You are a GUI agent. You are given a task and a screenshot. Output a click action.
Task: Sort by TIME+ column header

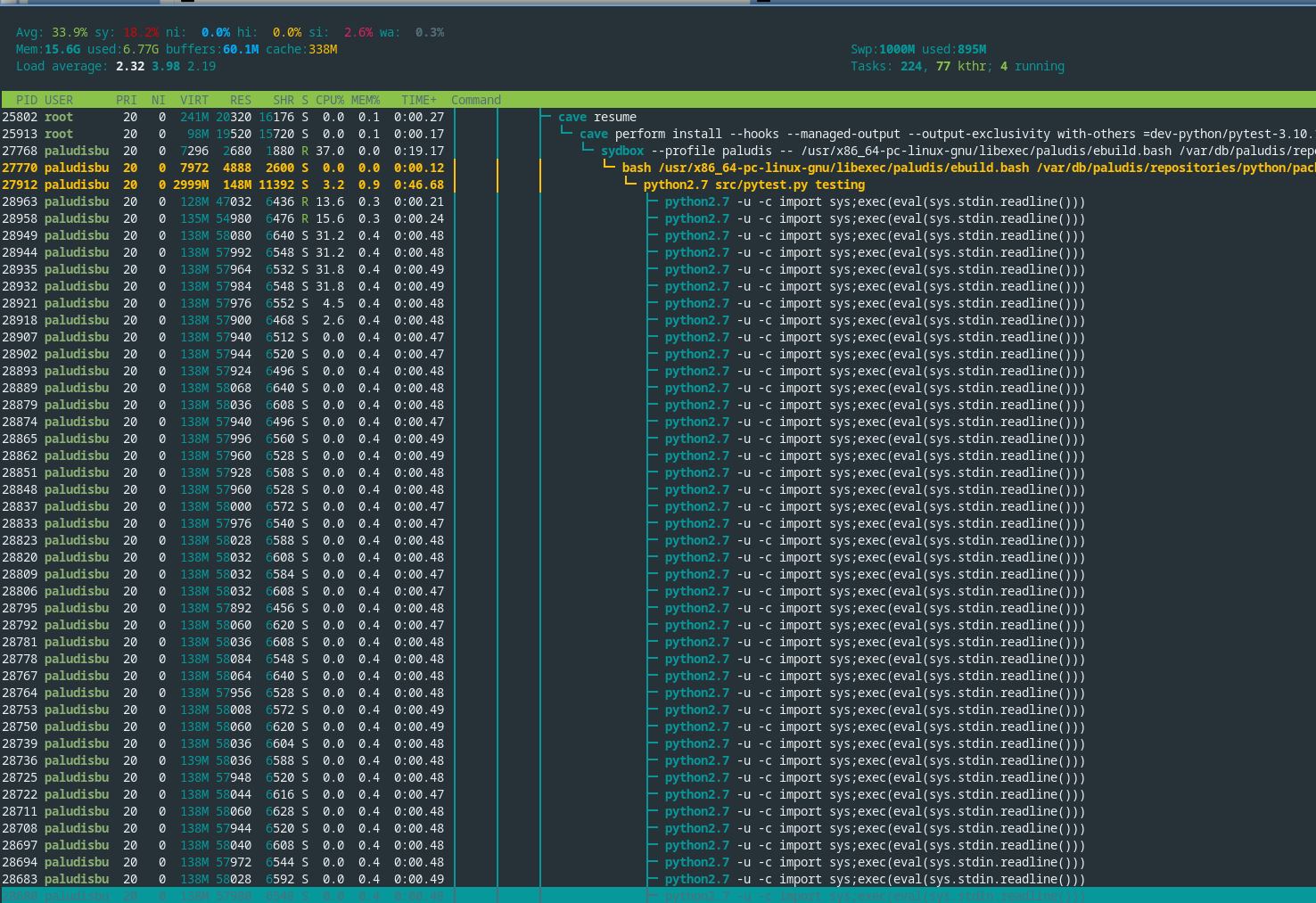(x=419, y=100)
